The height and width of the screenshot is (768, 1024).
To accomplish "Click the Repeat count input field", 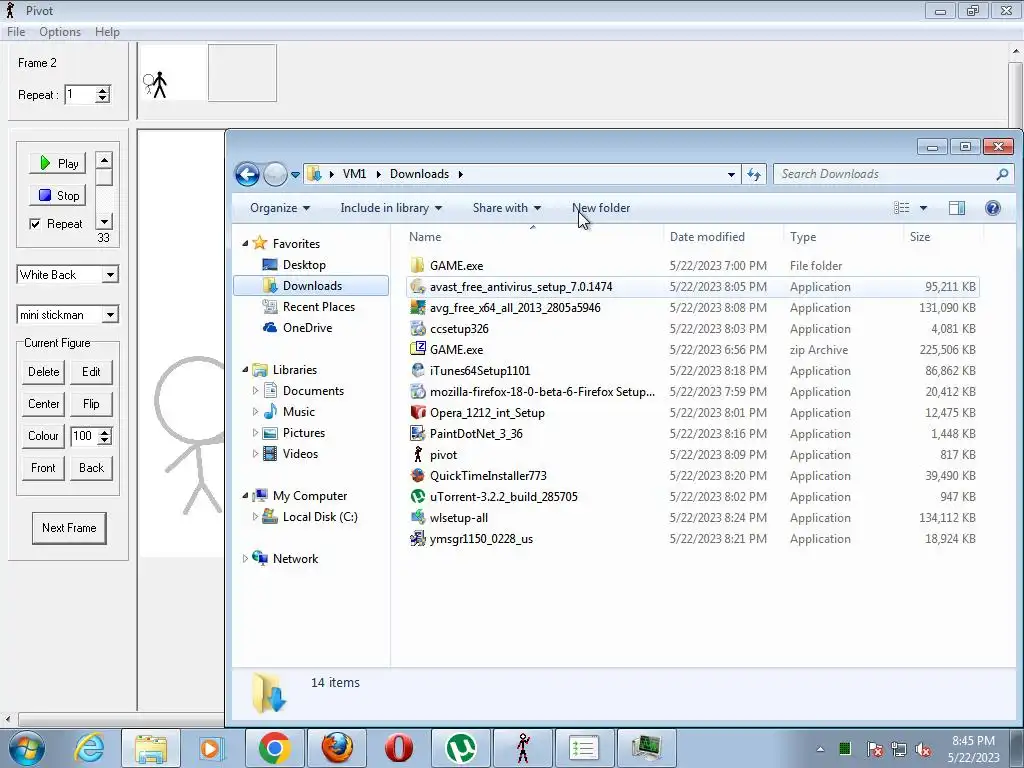I will pos(80,95).
